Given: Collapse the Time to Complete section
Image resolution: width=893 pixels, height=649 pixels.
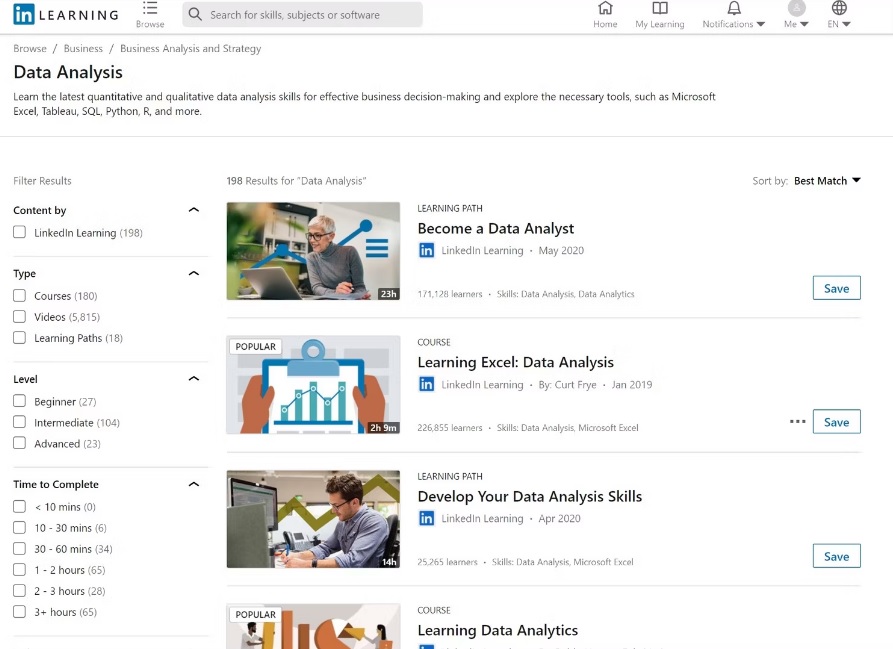Looking at the screenshot, I should [x=194, y=484].
